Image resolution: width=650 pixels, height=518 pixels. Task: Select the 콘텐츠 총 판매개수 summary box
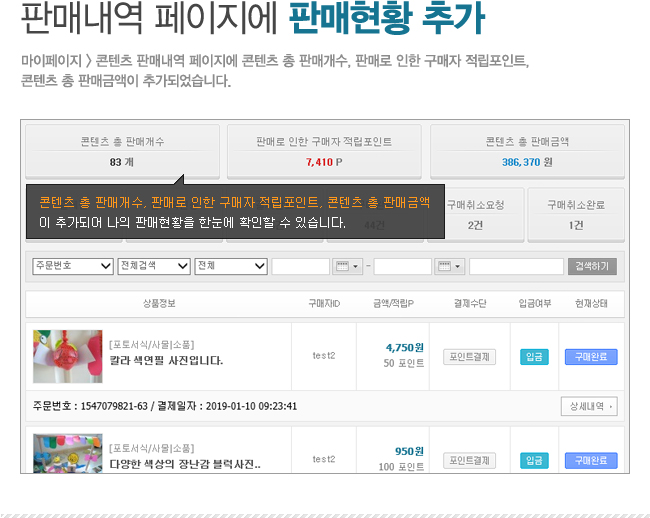point(122,152)
